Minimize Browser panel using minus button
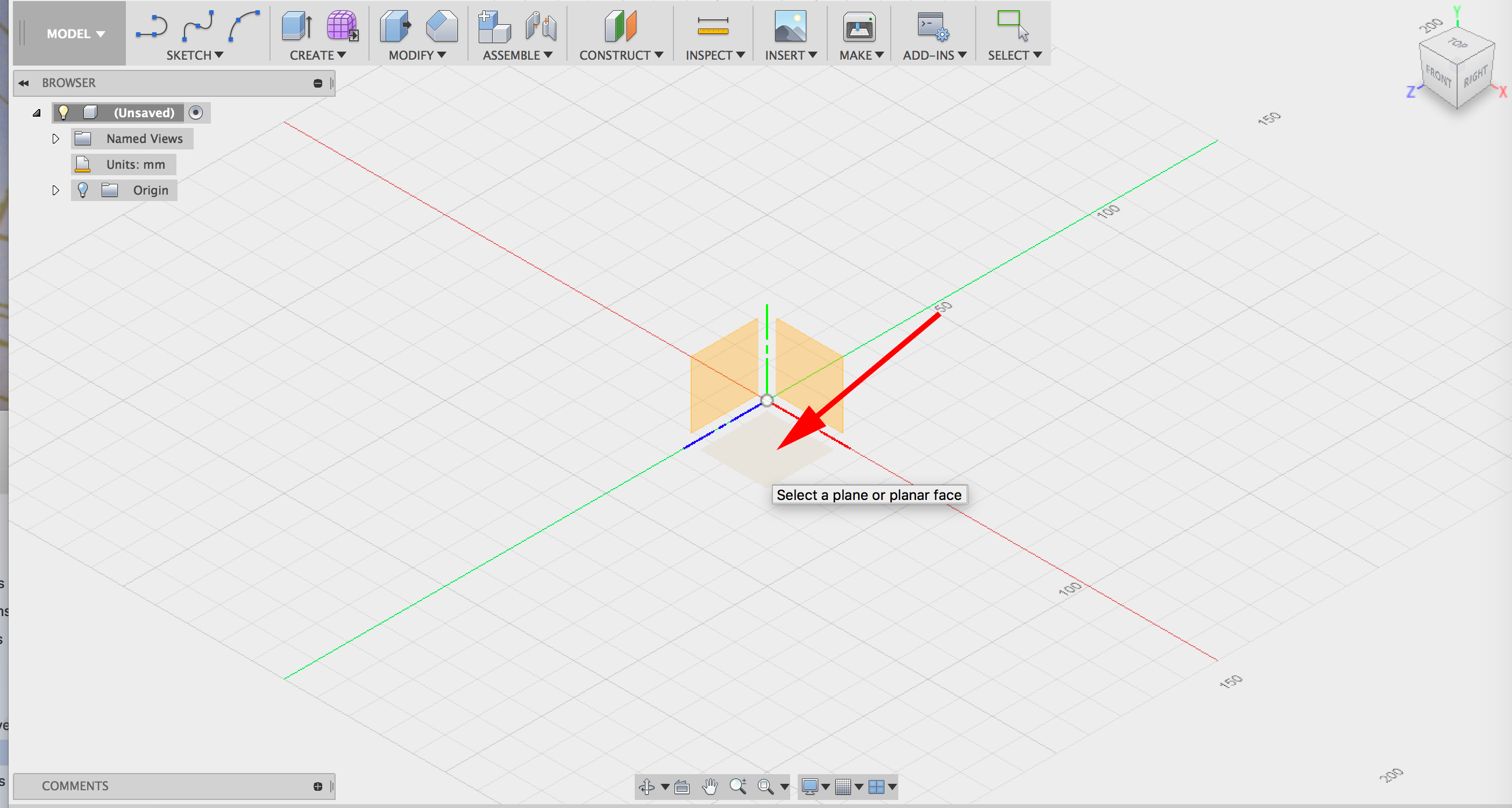Viewport: 1512px width, 808px height. pyautogui.click(x=318, y=83)
